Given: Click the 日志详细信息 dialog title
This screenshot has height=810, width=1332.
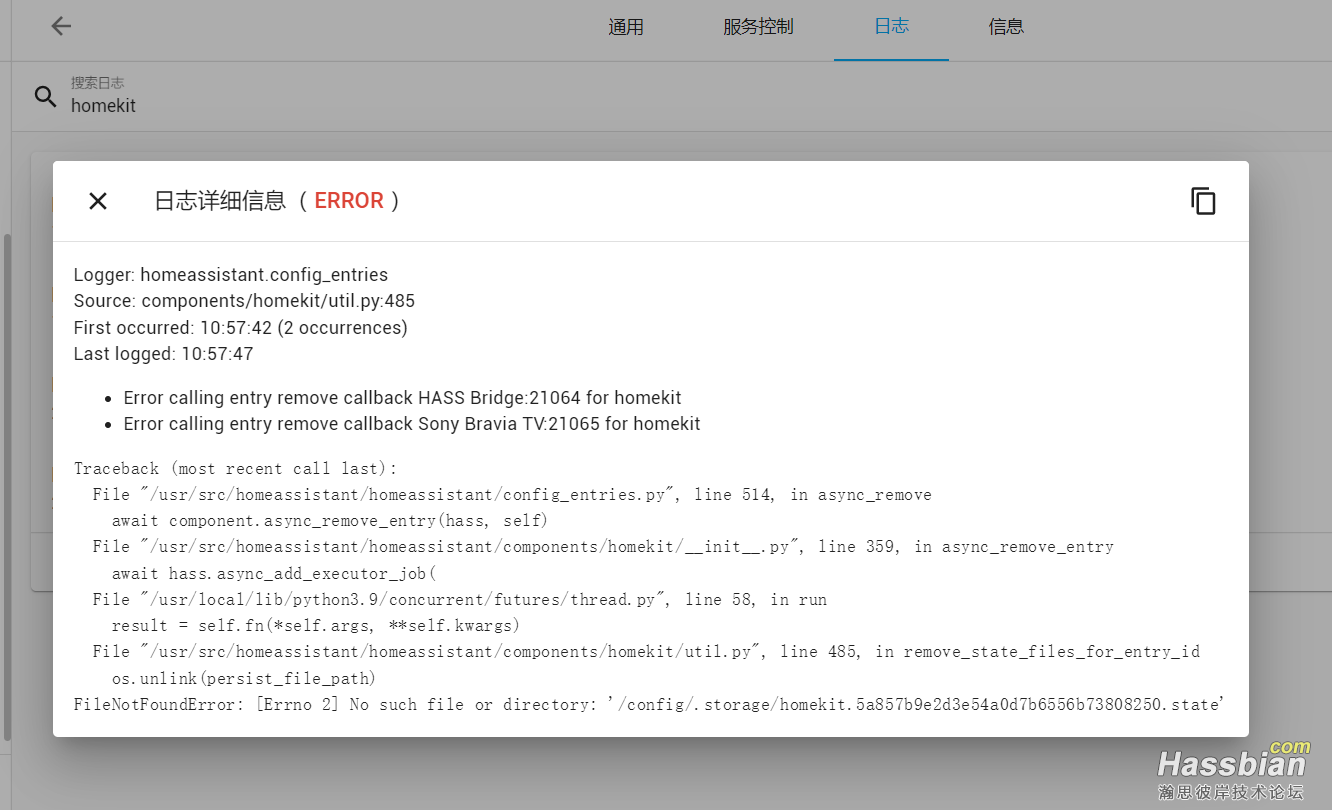Looking at the screenshot, I should click(x=219, y=201).
